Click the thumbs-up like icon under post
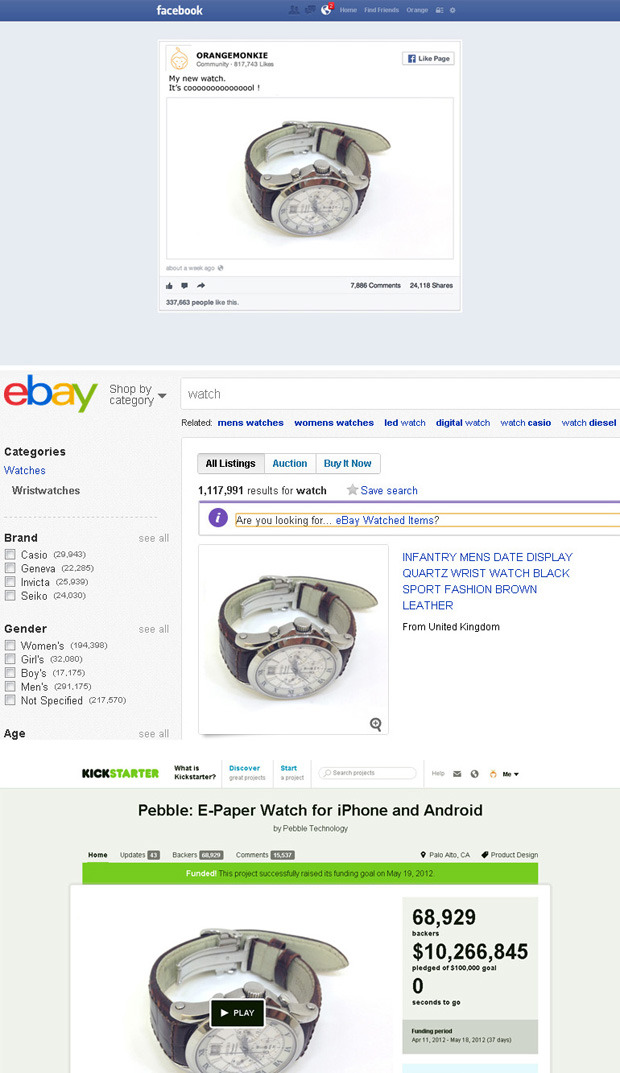The width and height of the screenshot is (620, 1073). pyautogui.click(x=170, y=285)
